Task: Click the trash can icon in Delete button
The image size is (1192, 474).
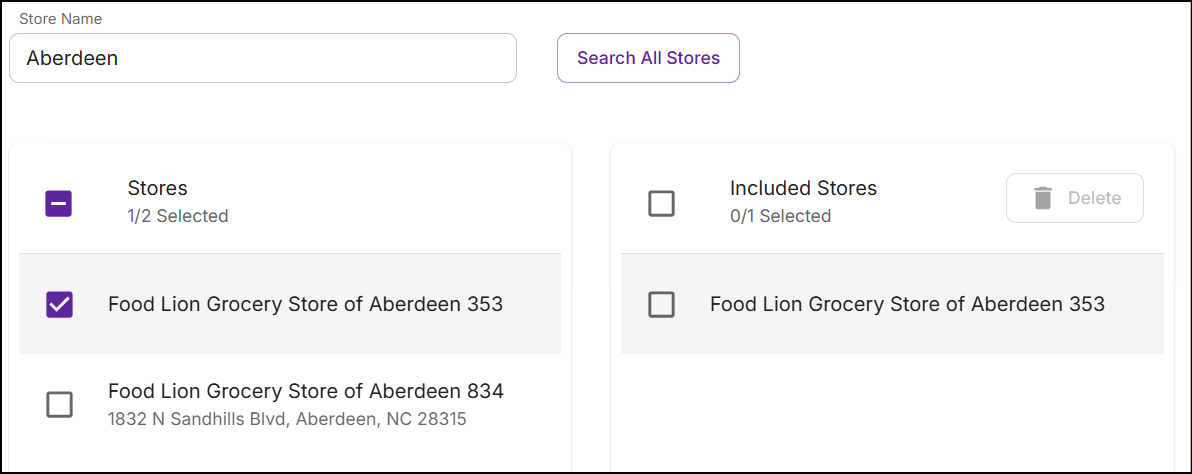Action: (1042, 198)
